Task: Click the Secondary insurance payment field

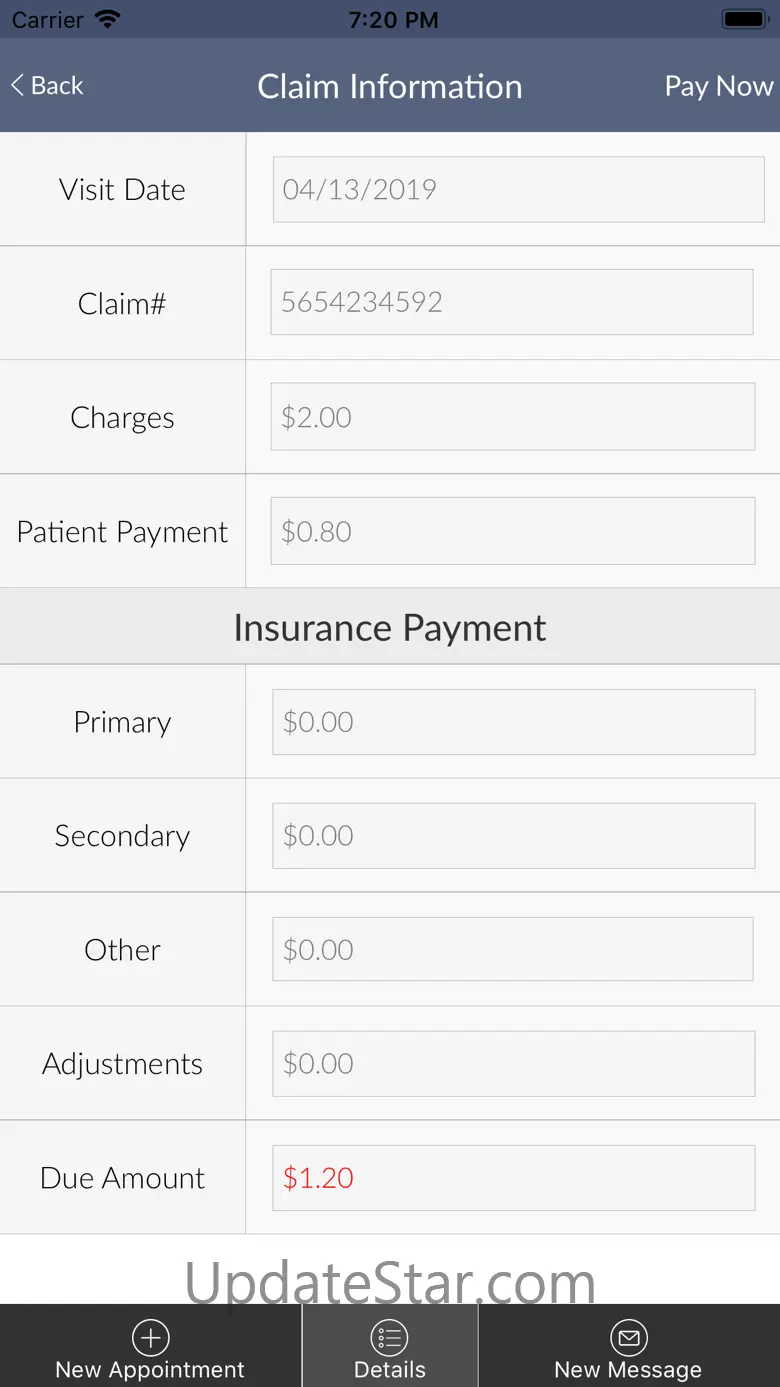Action: tap(514, 836)
